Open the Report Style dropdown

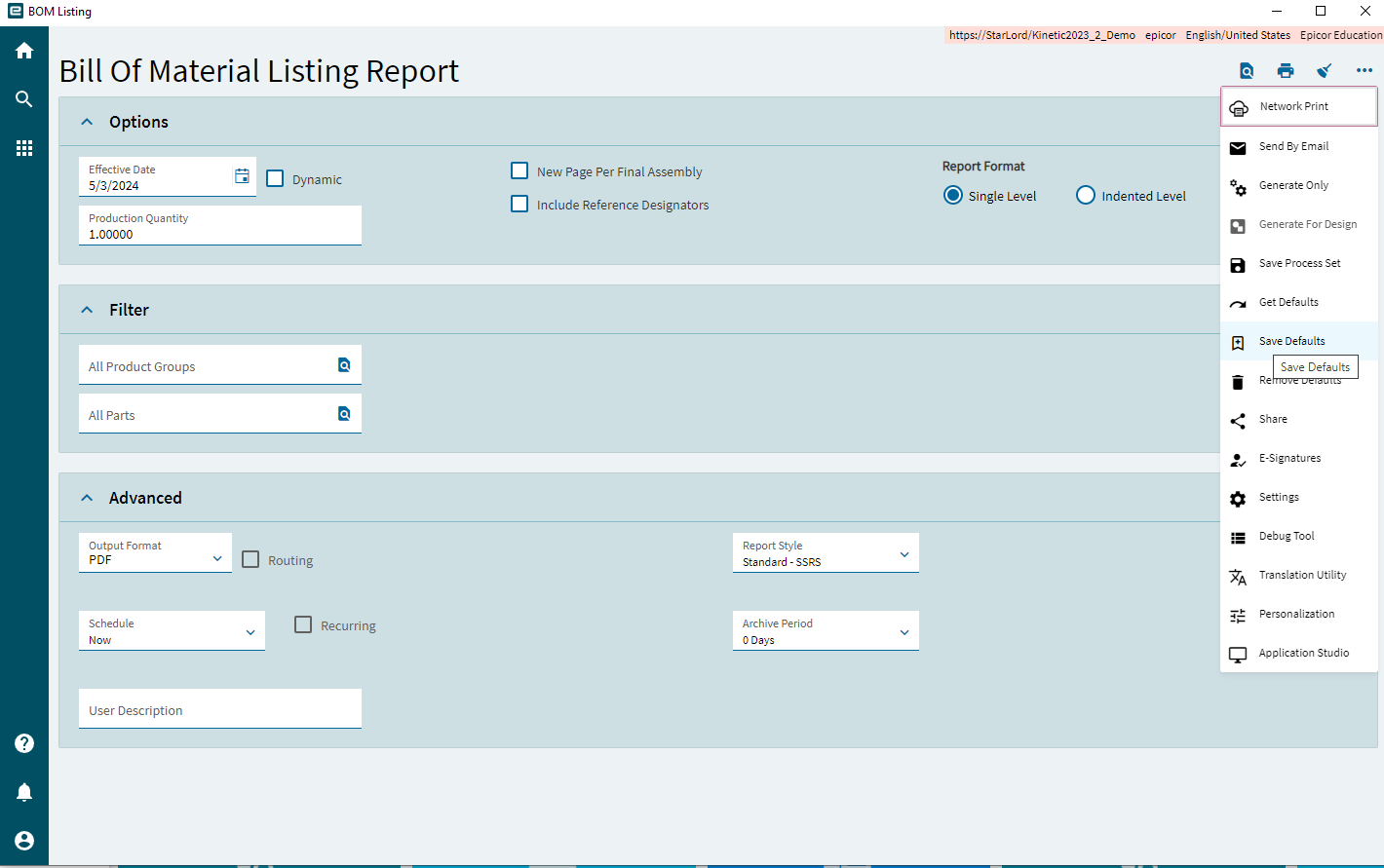[x=906, y=552]
